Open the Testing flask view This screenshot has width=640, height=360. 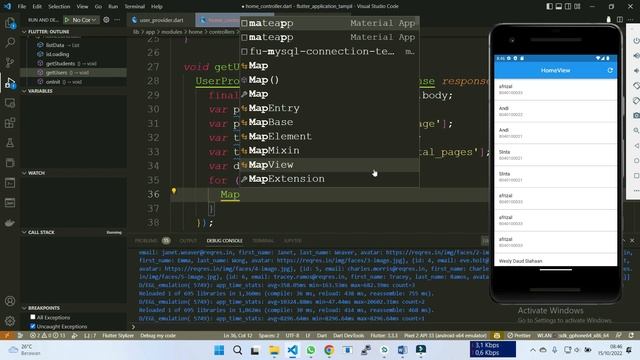tap(10, 143)
